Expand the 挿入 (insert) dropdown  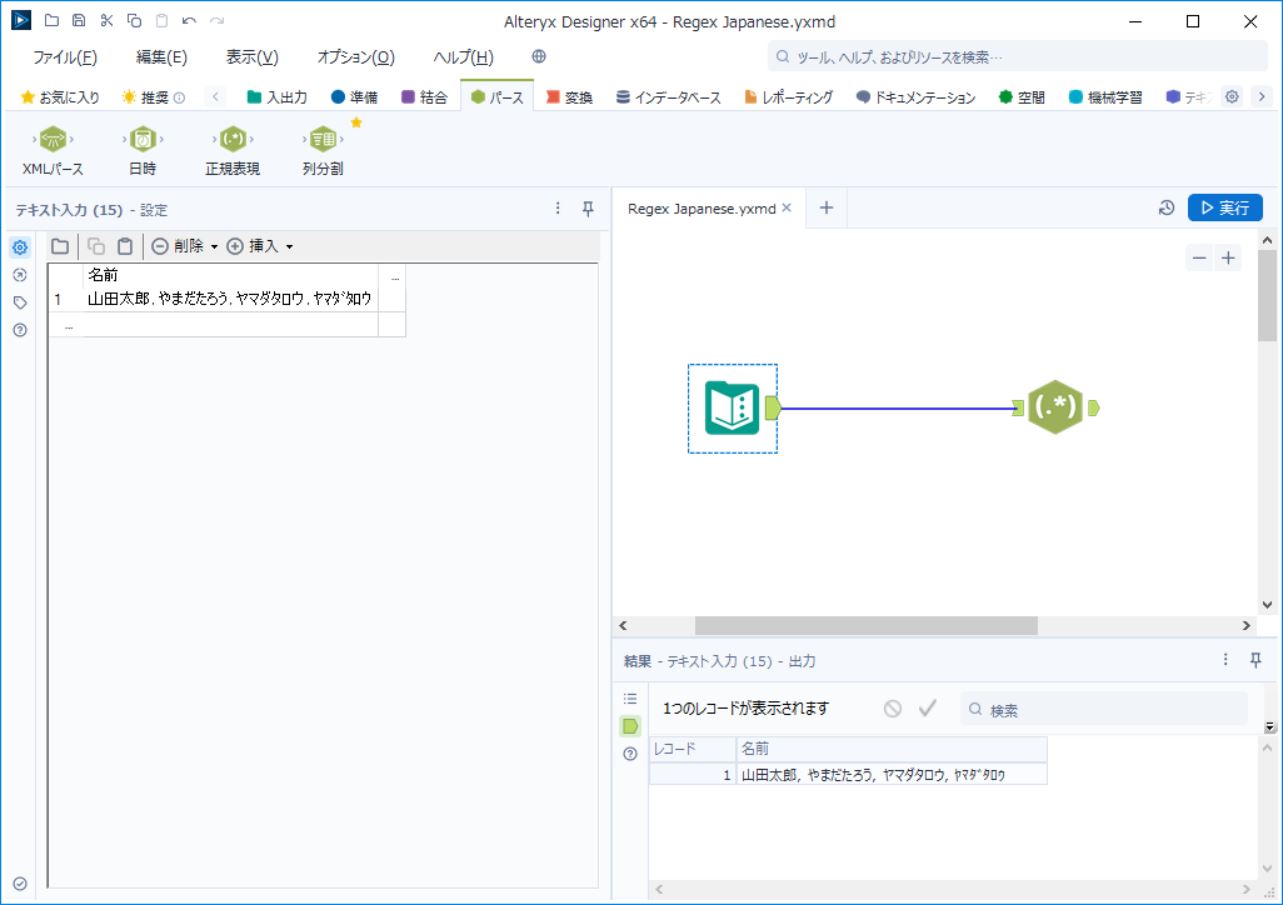tap(290, 246)
